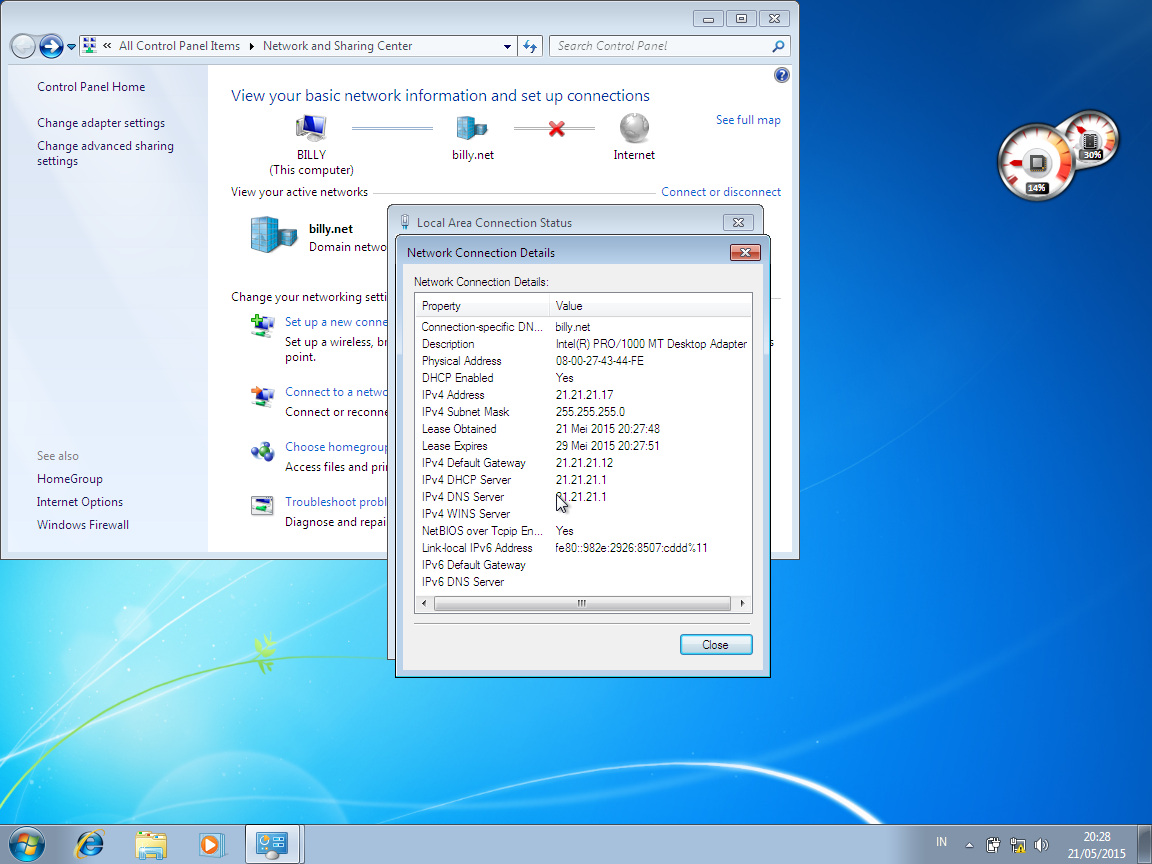Click the Connect to a network icon

[262, 396]
